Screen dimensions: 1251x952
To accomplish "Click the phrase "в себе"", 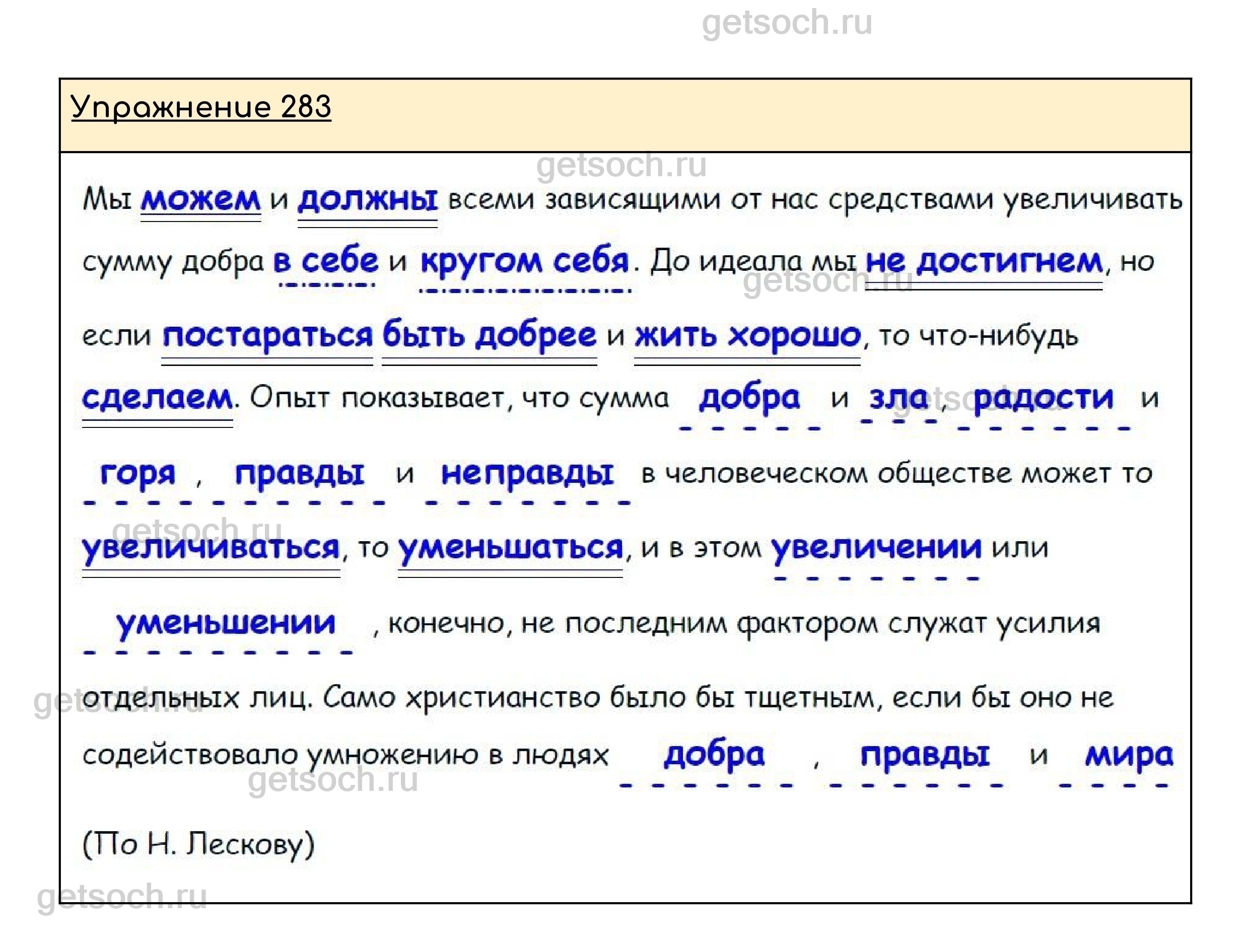I will (x=326, y=261).
